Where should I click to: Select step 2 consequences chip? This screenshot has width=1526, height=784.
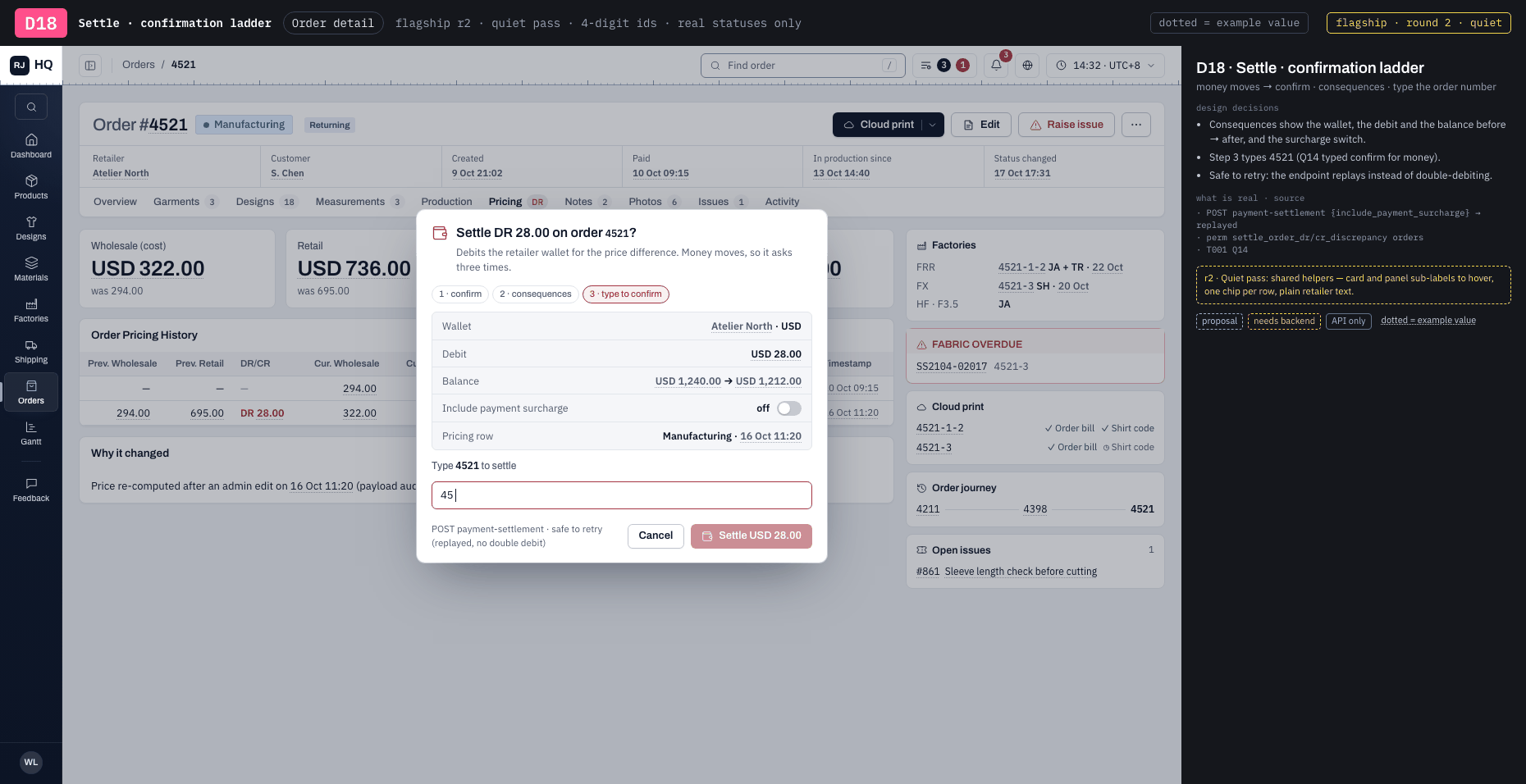(x=536, y=294)
